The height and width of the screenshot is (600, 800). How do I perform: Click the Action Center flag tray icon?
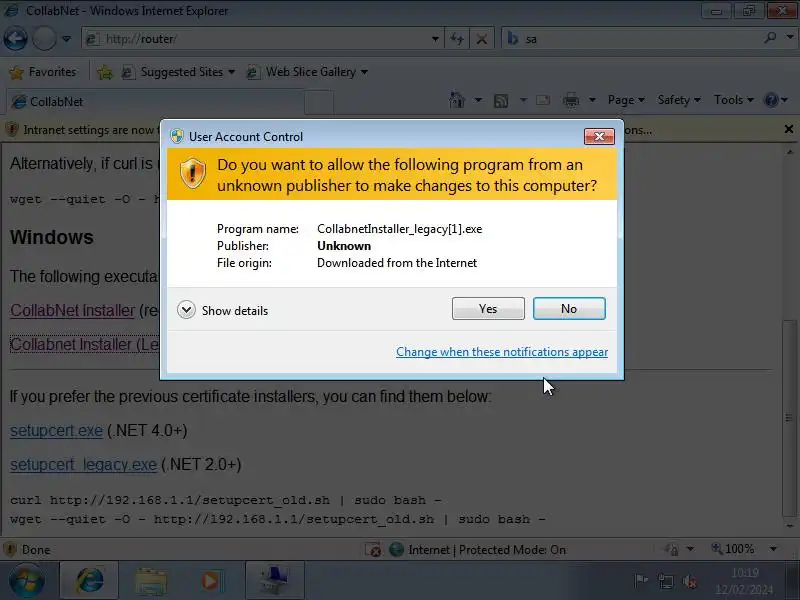click(x=640, y=581)
